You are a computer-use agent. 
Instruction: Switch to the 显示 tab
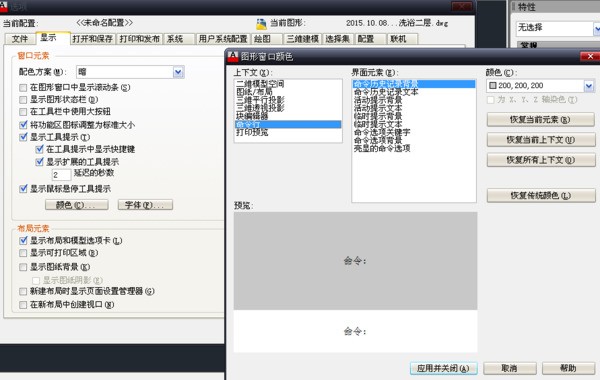click(x=53, y=38)
